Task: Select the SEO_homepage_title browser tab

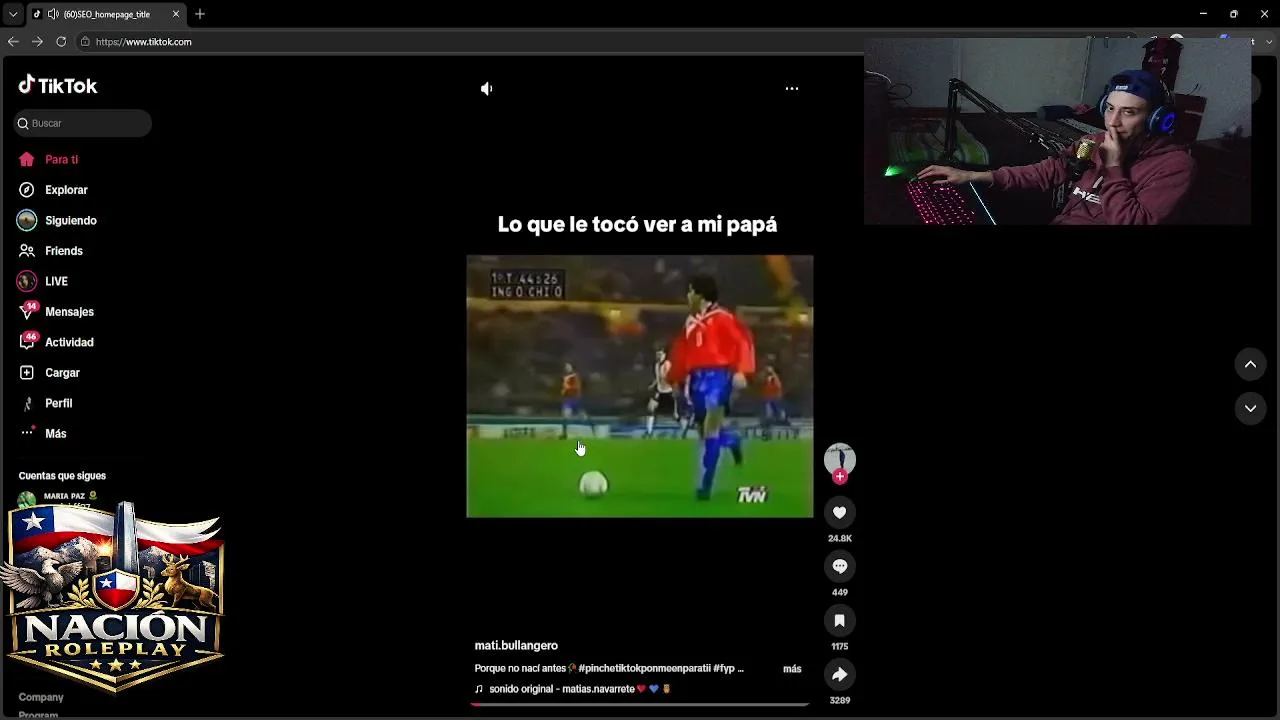Action: (x=105, y=14)
